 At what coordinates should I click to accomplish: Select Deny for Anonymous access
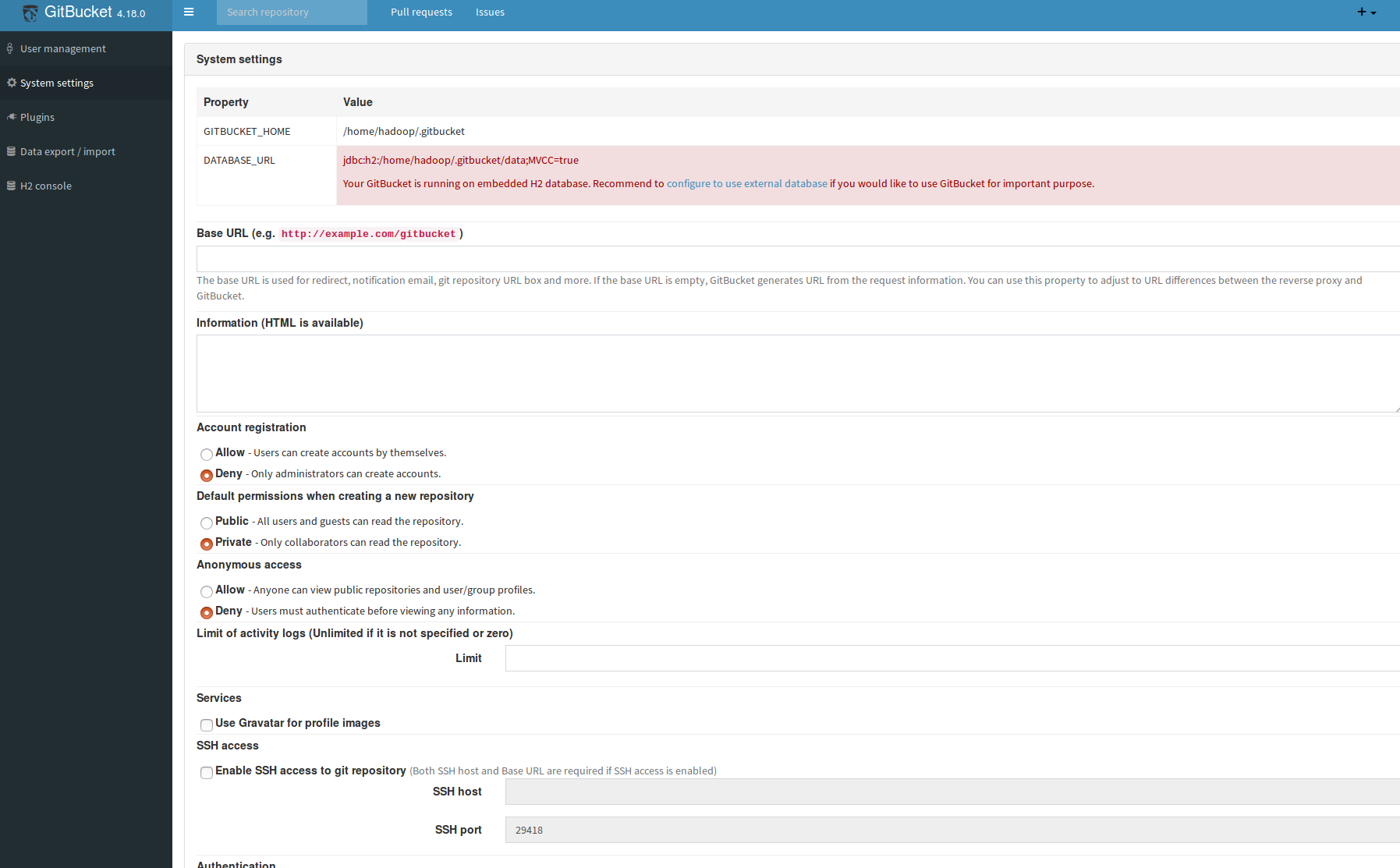pyautogui.click(x=207, y=612)
